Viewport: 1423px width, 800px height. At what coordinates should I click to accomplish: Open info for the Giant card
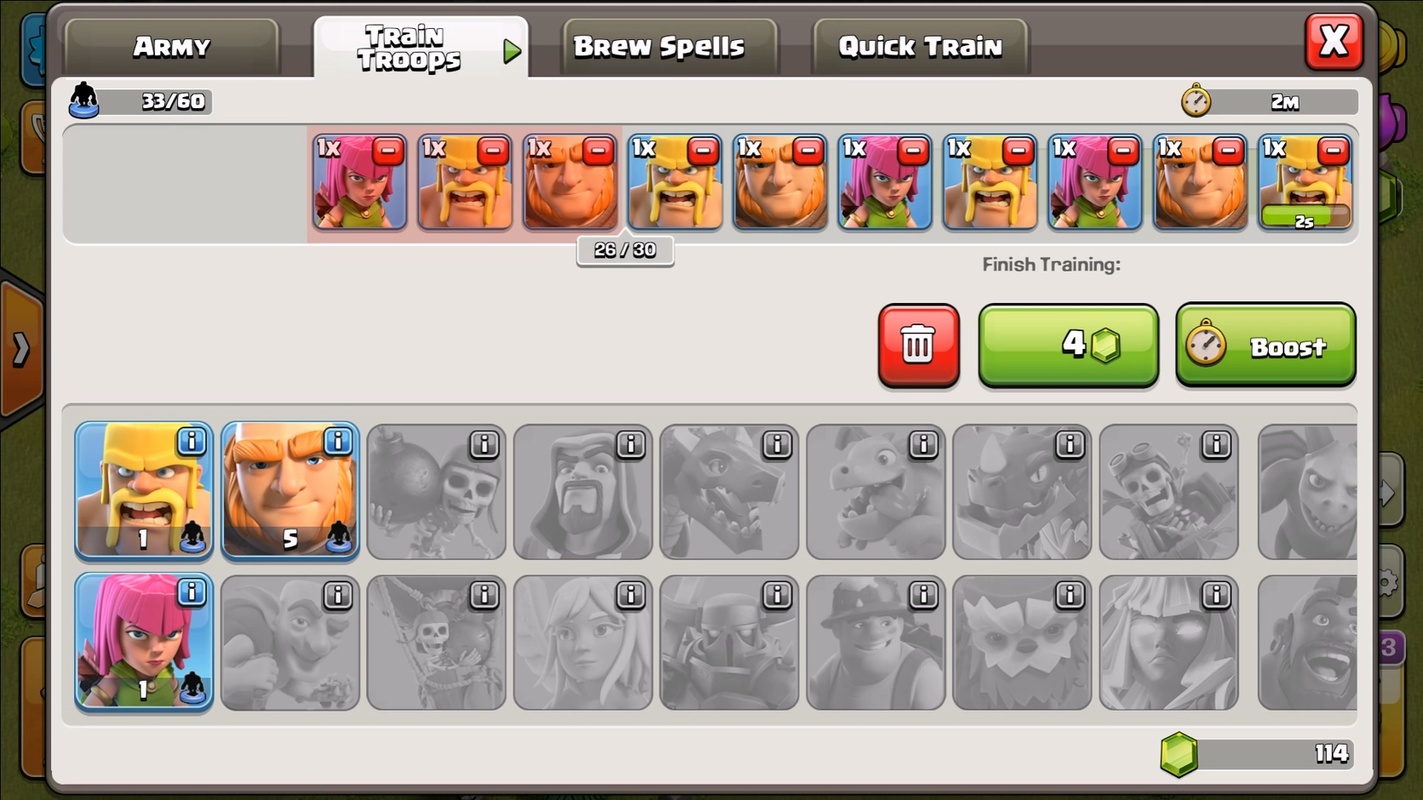(x=338, y=441)
